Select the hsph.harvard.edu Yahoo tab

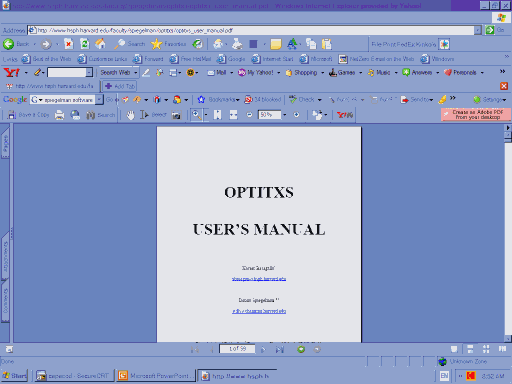(x=51, y=86)
